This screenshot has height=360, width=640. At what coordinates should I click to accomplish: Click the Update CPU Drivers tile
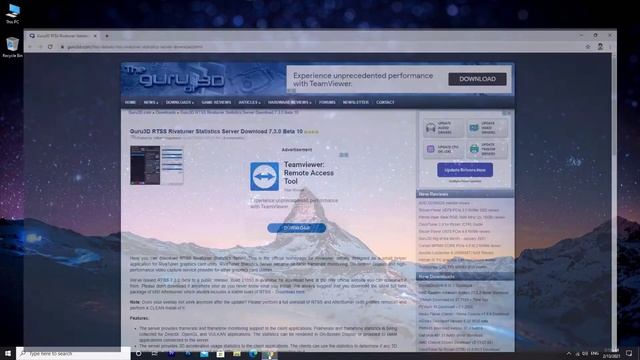click(x=443, y=149)
